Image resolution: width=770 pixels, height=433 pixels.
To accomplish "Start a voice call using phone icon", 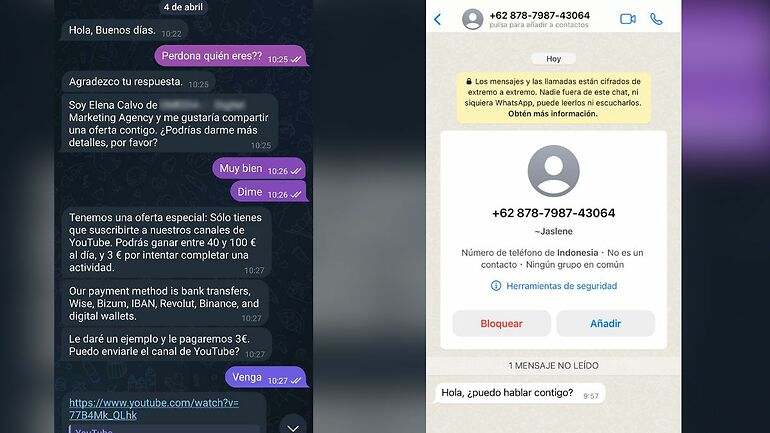I will pos(656,19).
